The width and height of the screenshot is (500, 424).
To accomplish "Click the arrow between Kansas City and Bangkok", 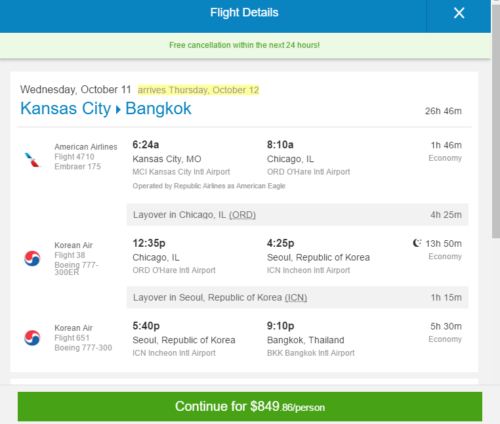I will (118, 109).
